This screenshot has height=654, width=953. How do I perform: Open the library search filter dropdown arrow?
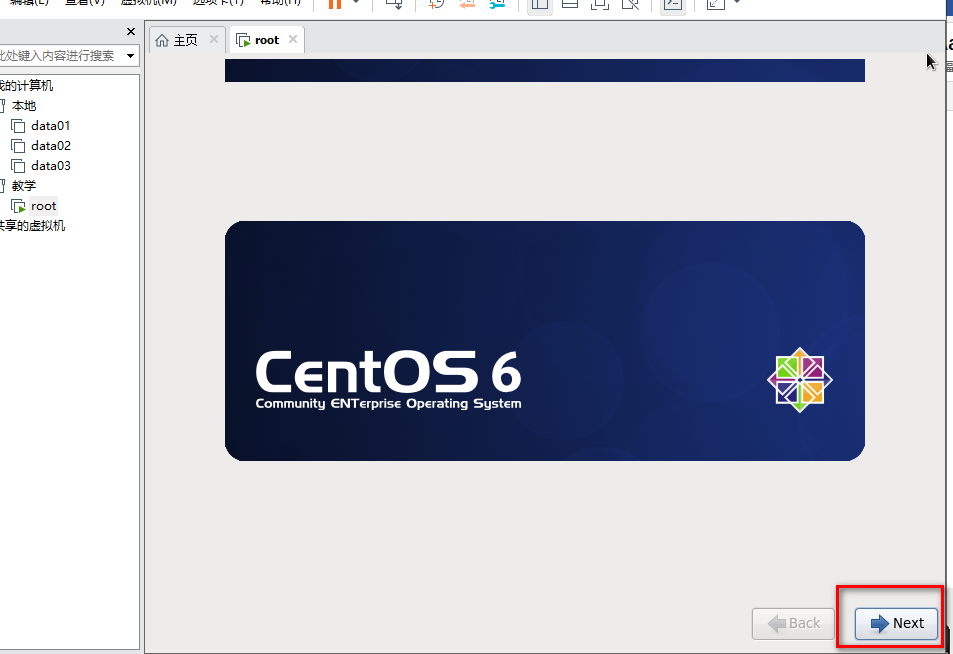coord(131,56)
